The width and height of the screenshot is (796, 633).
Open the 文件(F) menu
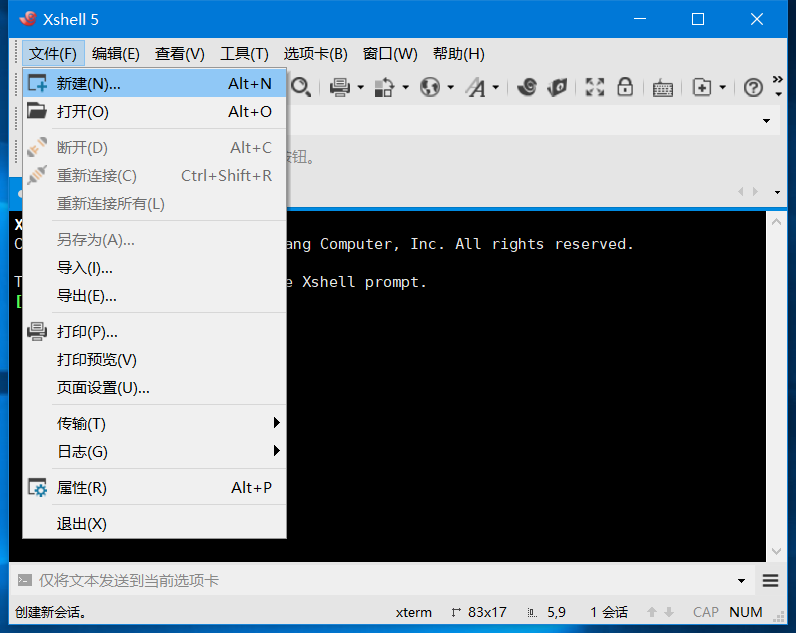(x=53, y=53)
